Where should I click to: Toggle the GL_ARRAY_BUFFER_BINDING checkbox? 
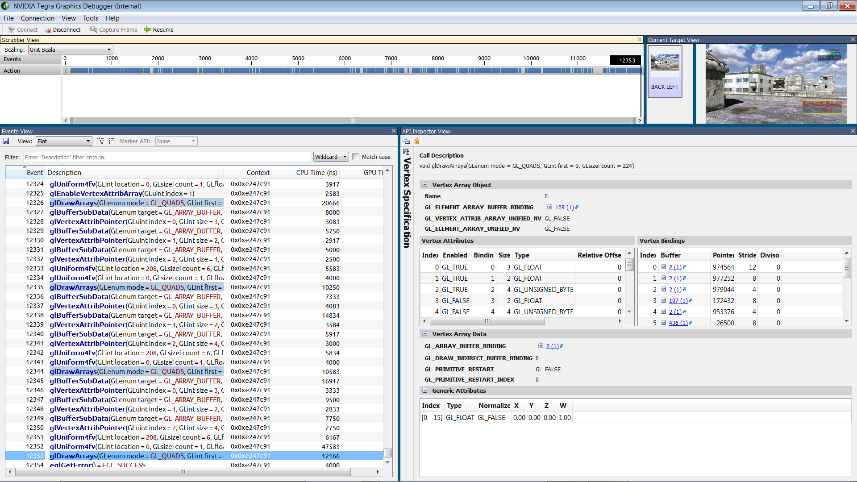pyautogui.click(x=540, y=346)
